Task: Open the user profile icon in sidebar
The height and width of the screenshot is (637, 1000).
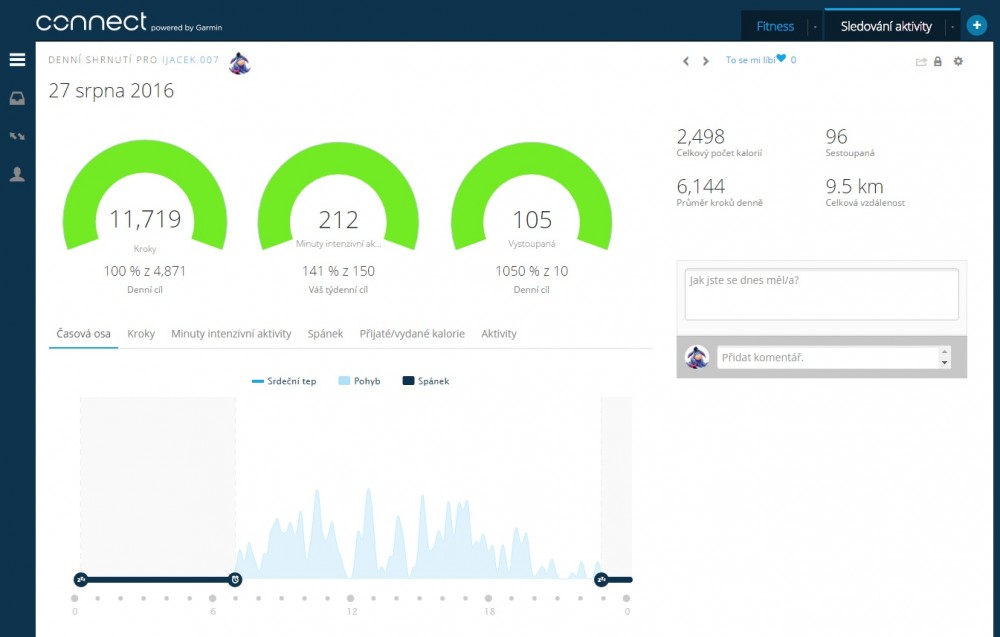Action: (x=17, y=174)
